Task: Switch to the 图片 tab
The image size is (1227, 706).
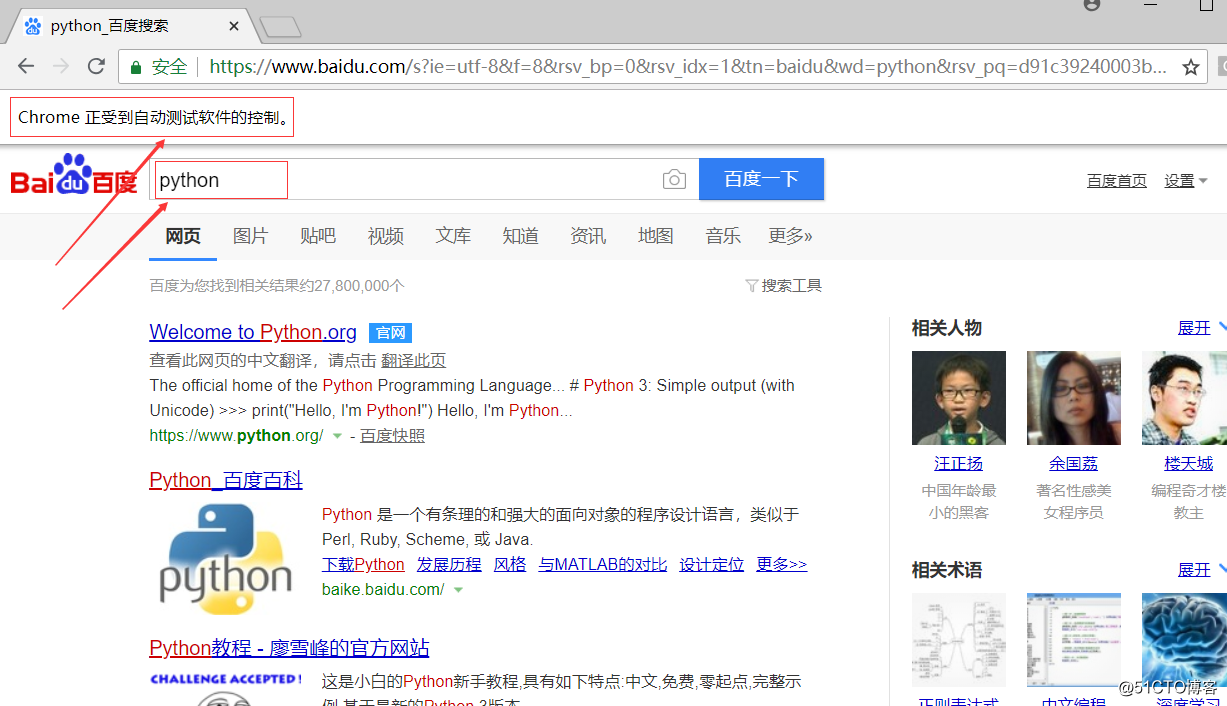Action: (250, 236)
